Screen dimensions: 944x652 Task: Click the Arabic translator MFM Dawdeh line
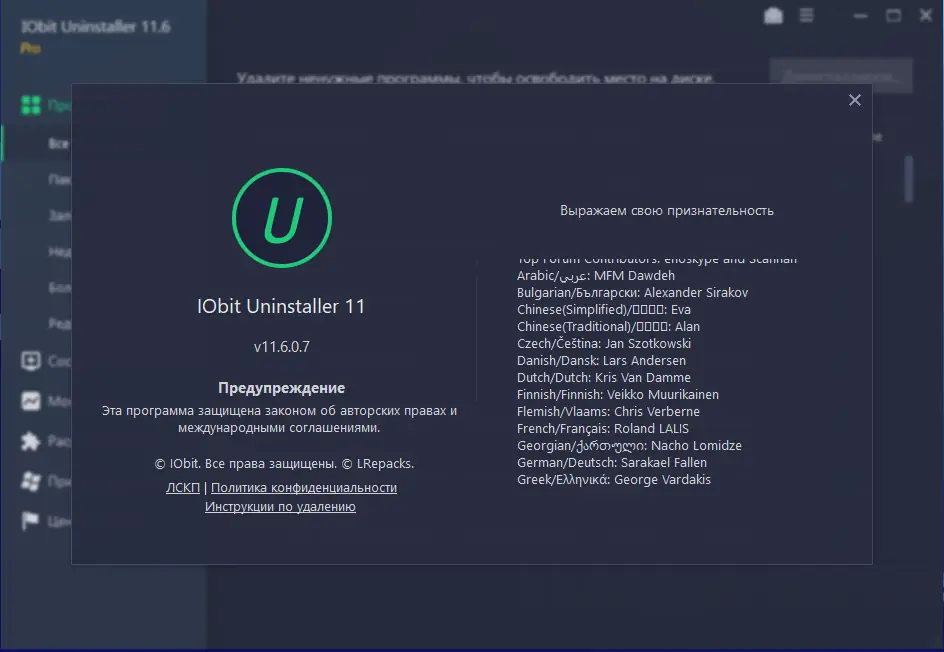[596, 276]
